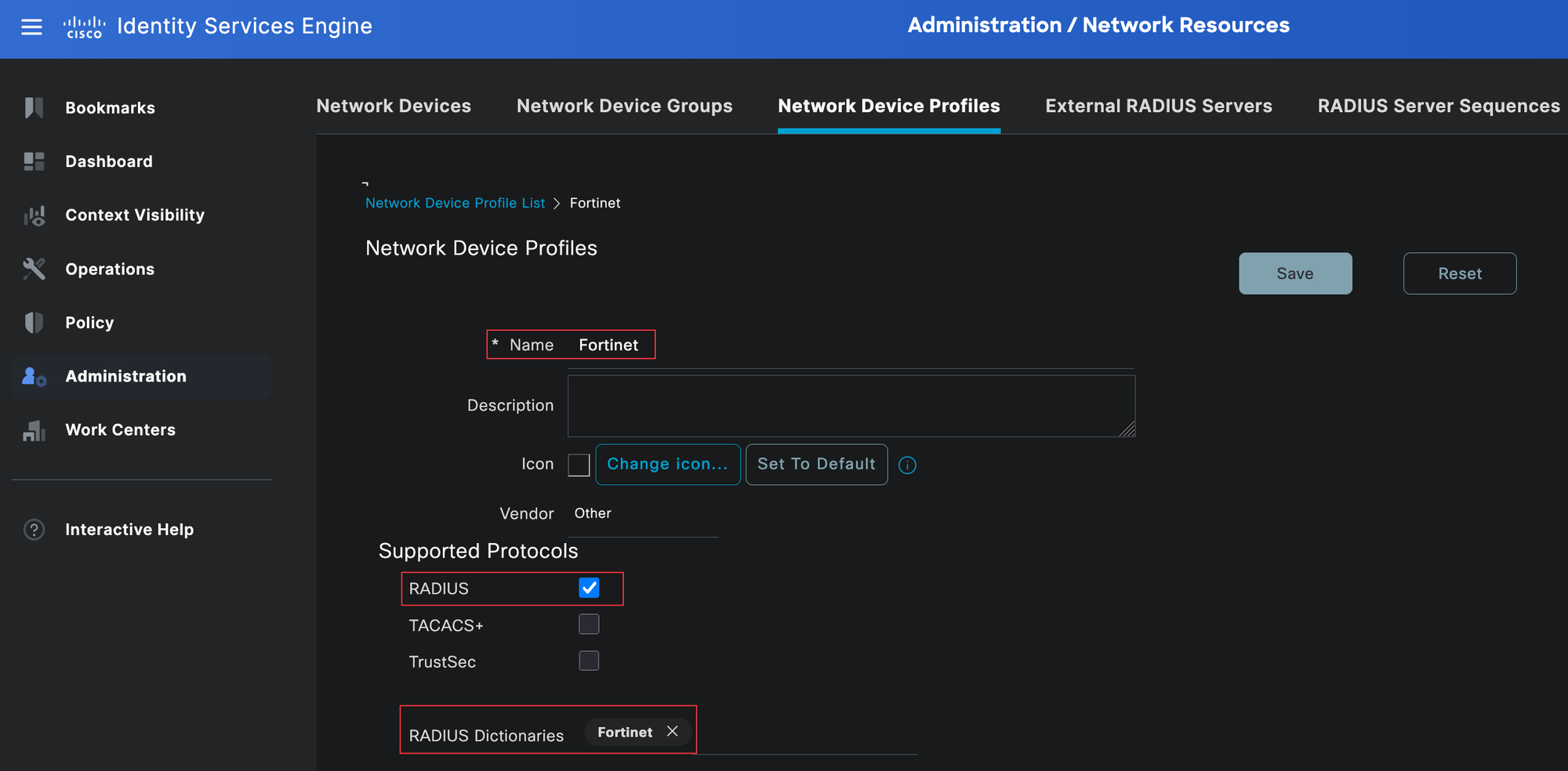The image size is (1568, 771).
Task: Click the info icon beside Set To Default
Action: tap(907, 465)
